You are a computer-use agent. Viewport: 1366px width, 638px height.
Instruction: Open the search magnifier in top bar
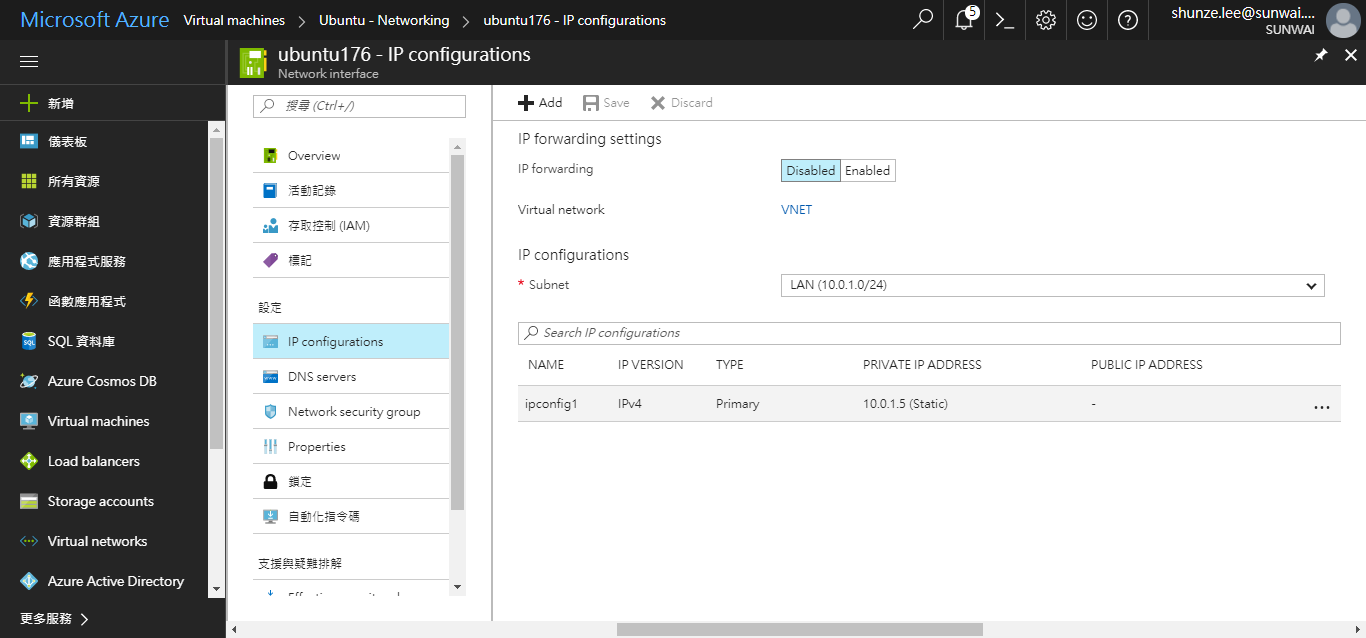[923, 20]
